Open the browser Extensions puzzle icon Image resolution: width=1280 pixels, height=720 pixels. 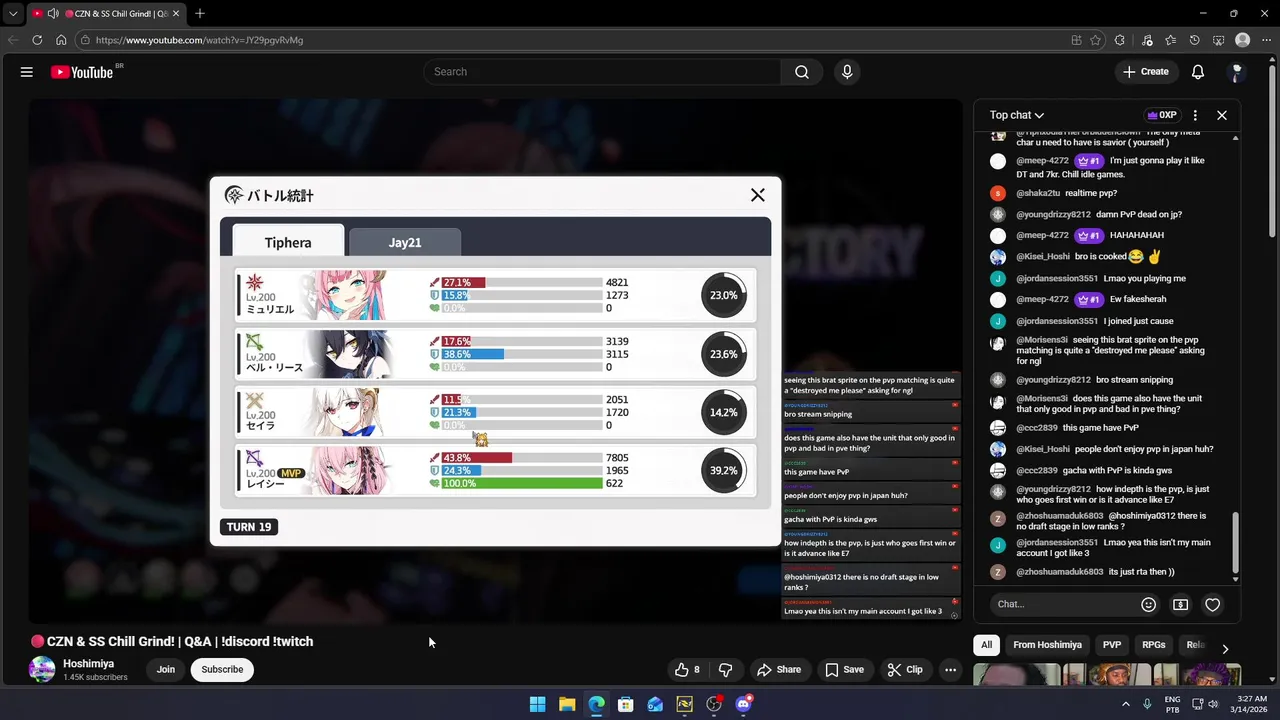pos(1120,40)
